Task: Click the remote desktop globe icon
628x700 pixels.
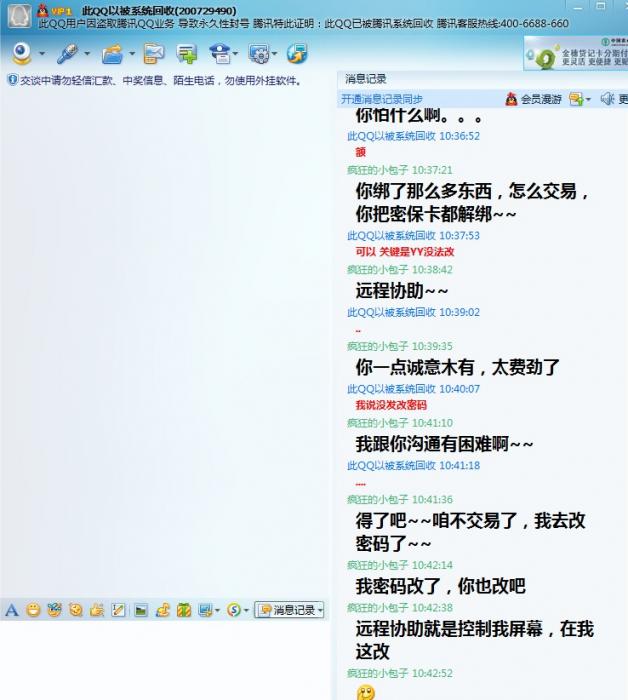Action: pos(297,53)
